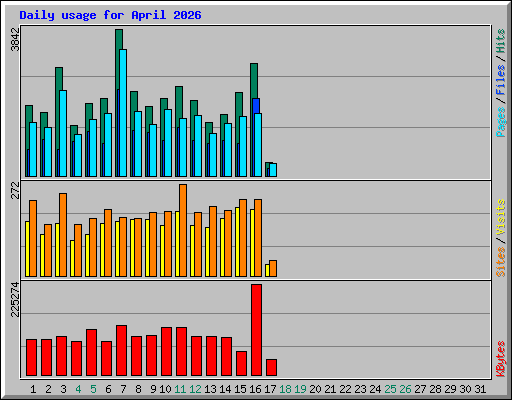This screenshot has height=400, width=512.
Task: Click the Hits legend label
Action: pos(501,41)
